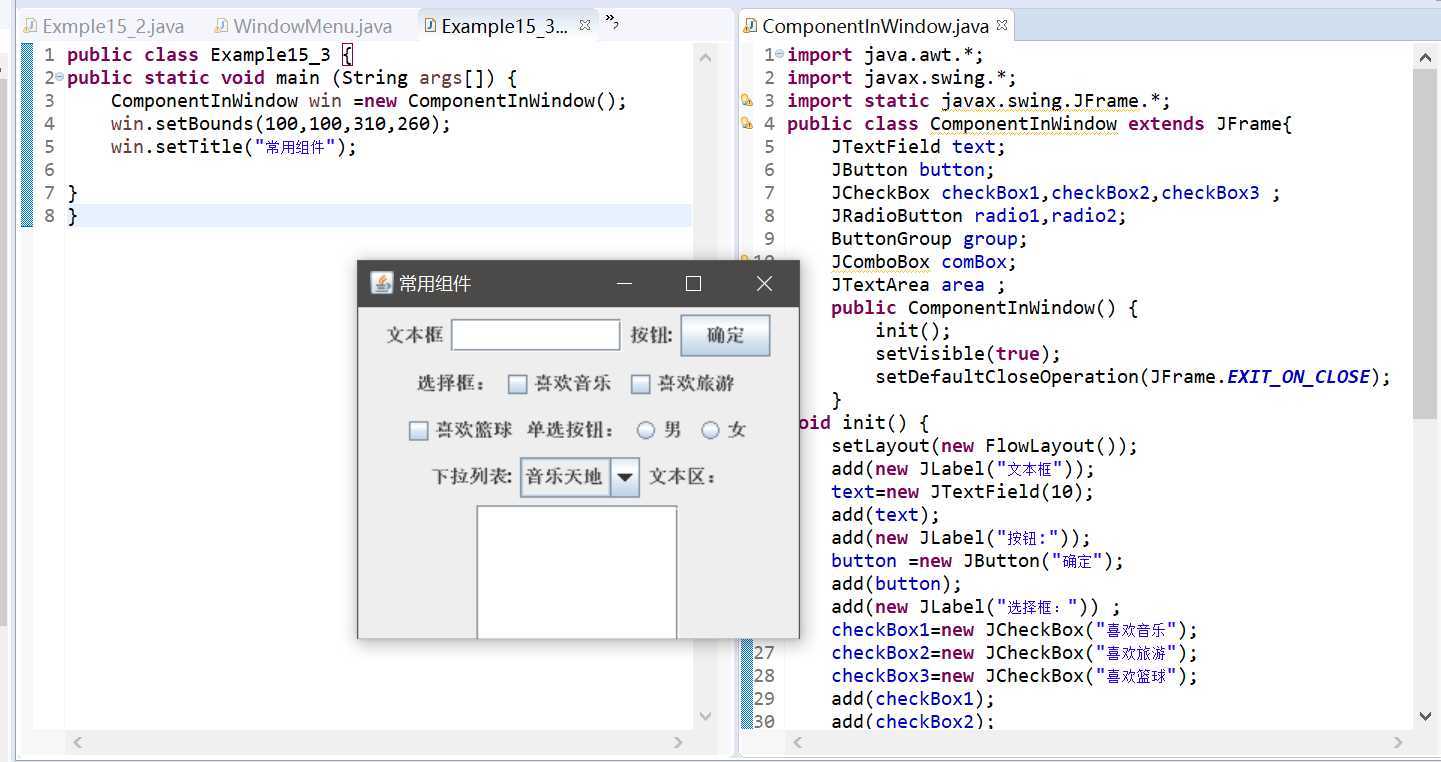Click the Java icon in 常用组件 title bar

(x=382, y=283)
